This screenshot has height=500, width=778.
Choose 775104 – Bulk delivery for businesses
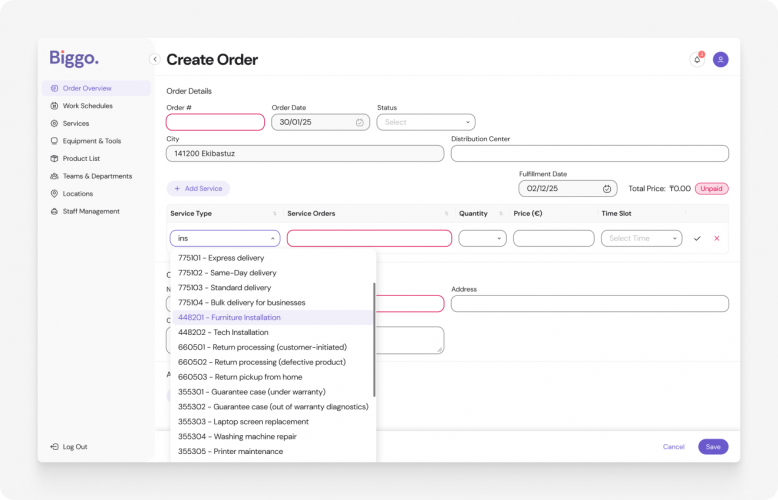click(272, 303)
